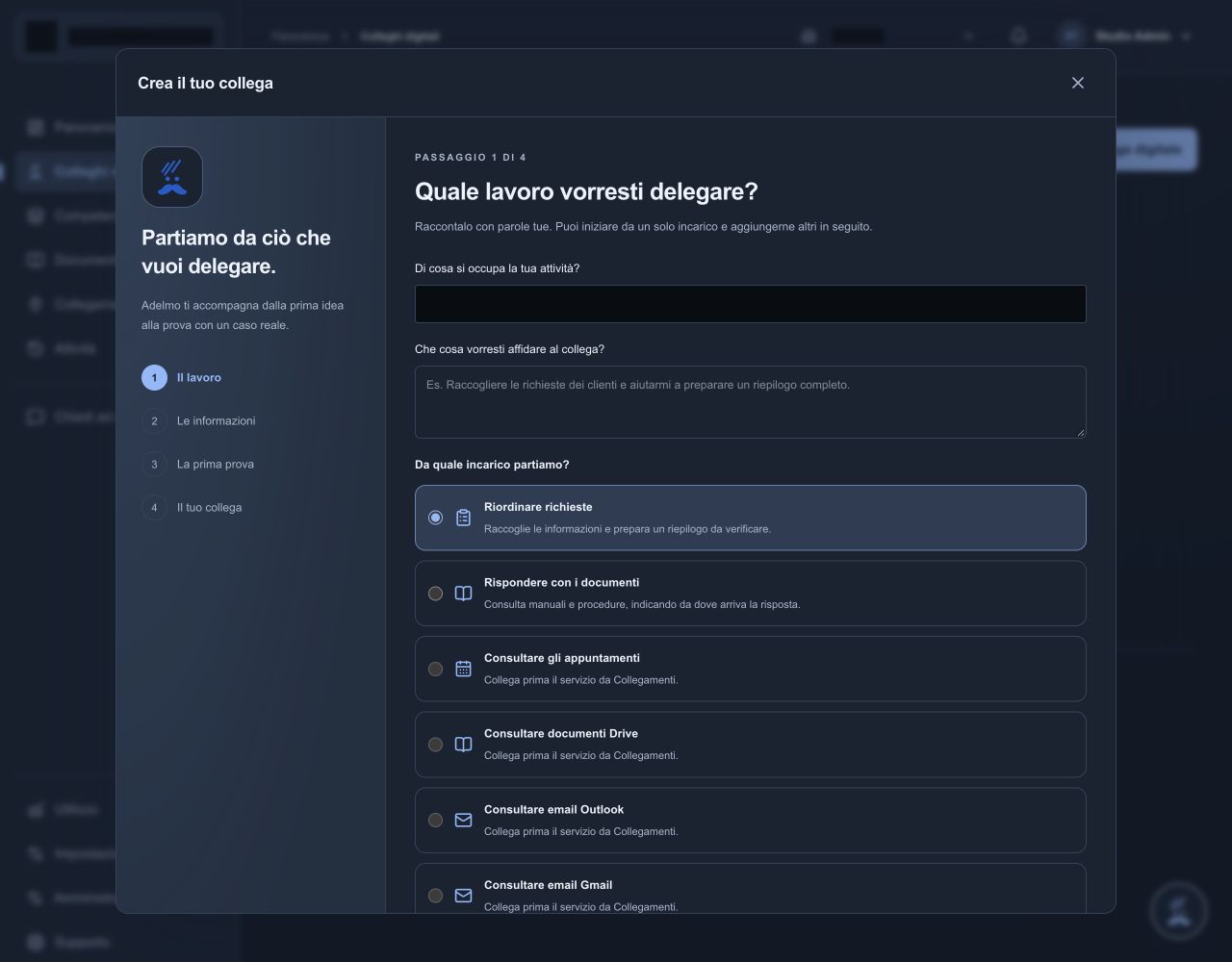1232x962 pixels.
Task: Go to step 2 Le informazioni
Action: (198, 421)
